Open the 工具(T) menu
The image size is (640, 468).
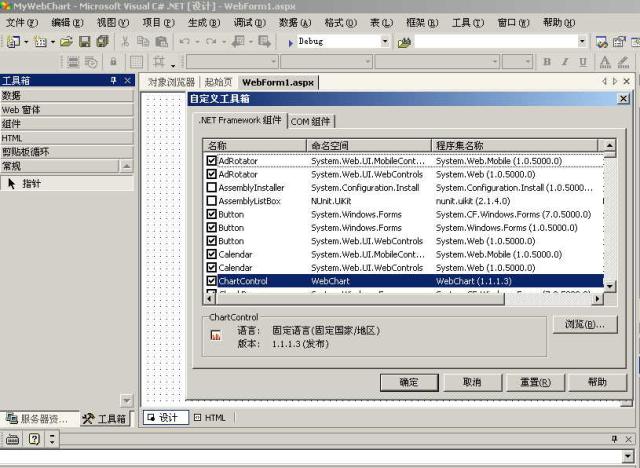pos(468,23)
